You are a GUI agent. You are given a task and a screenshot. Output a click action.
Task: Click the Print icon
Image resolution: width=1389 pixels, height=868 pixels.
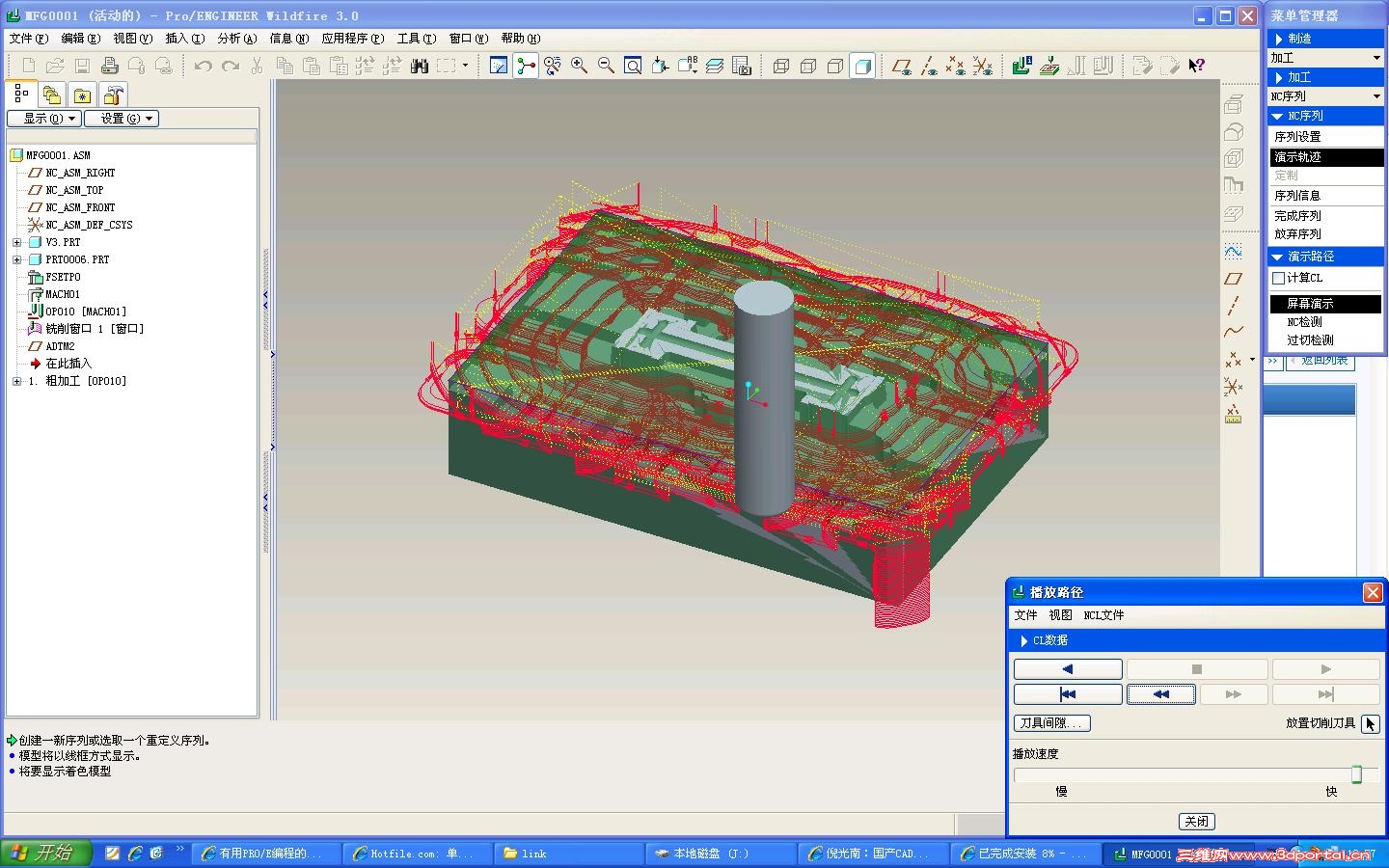(110, 66)
